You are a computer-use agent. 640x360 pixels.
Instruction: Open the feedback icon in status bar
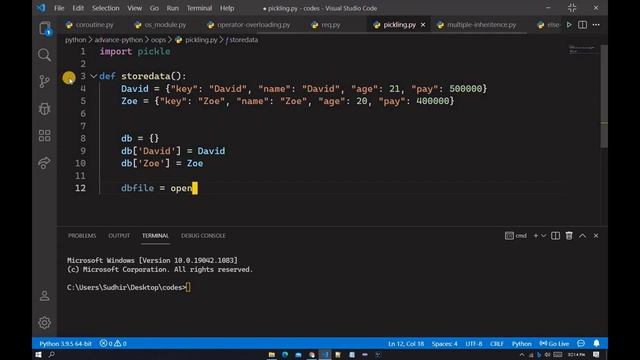click(x=581, y=344)
